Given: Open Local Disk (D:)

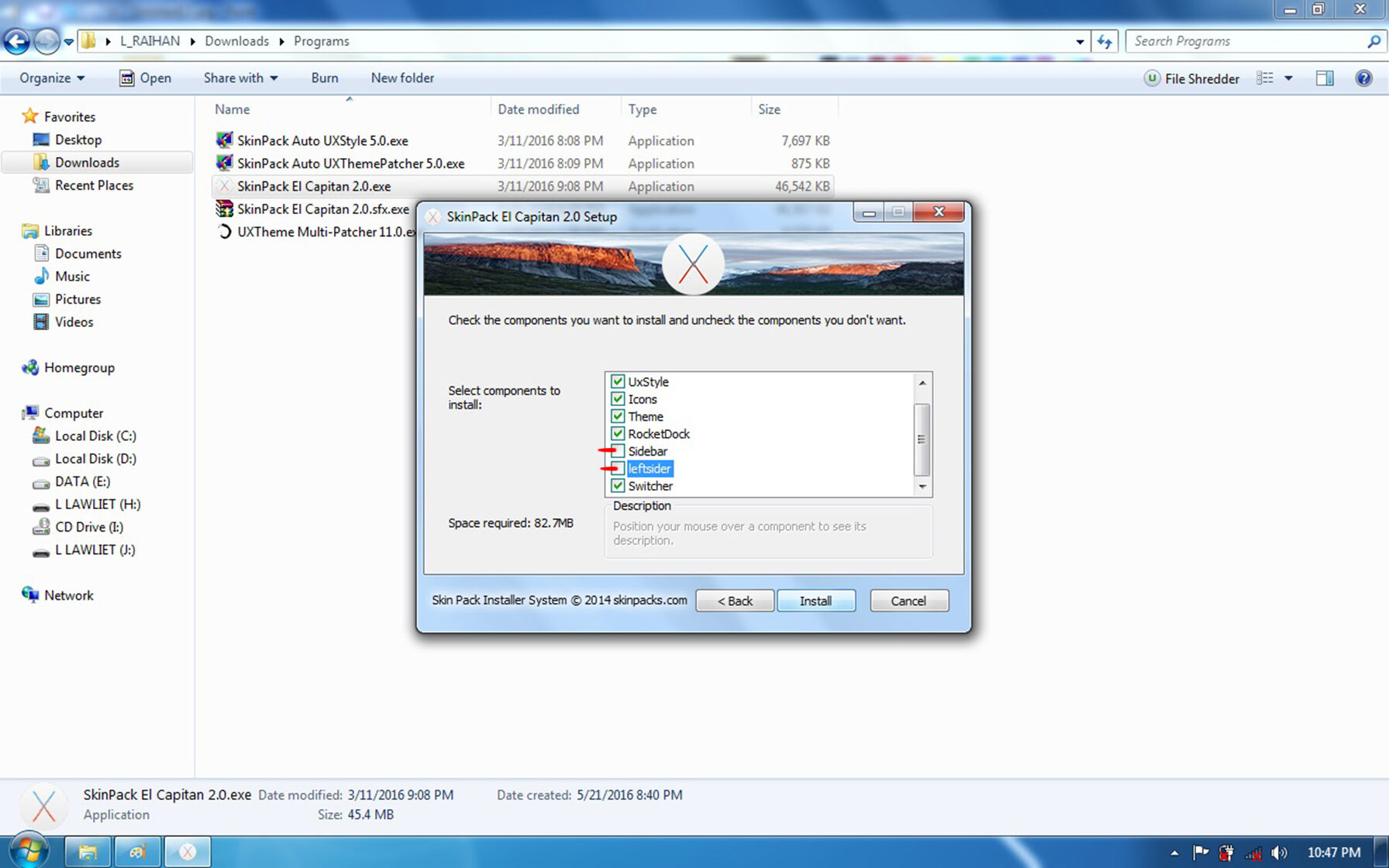Looking at the screenshot, I should (95, 459).
